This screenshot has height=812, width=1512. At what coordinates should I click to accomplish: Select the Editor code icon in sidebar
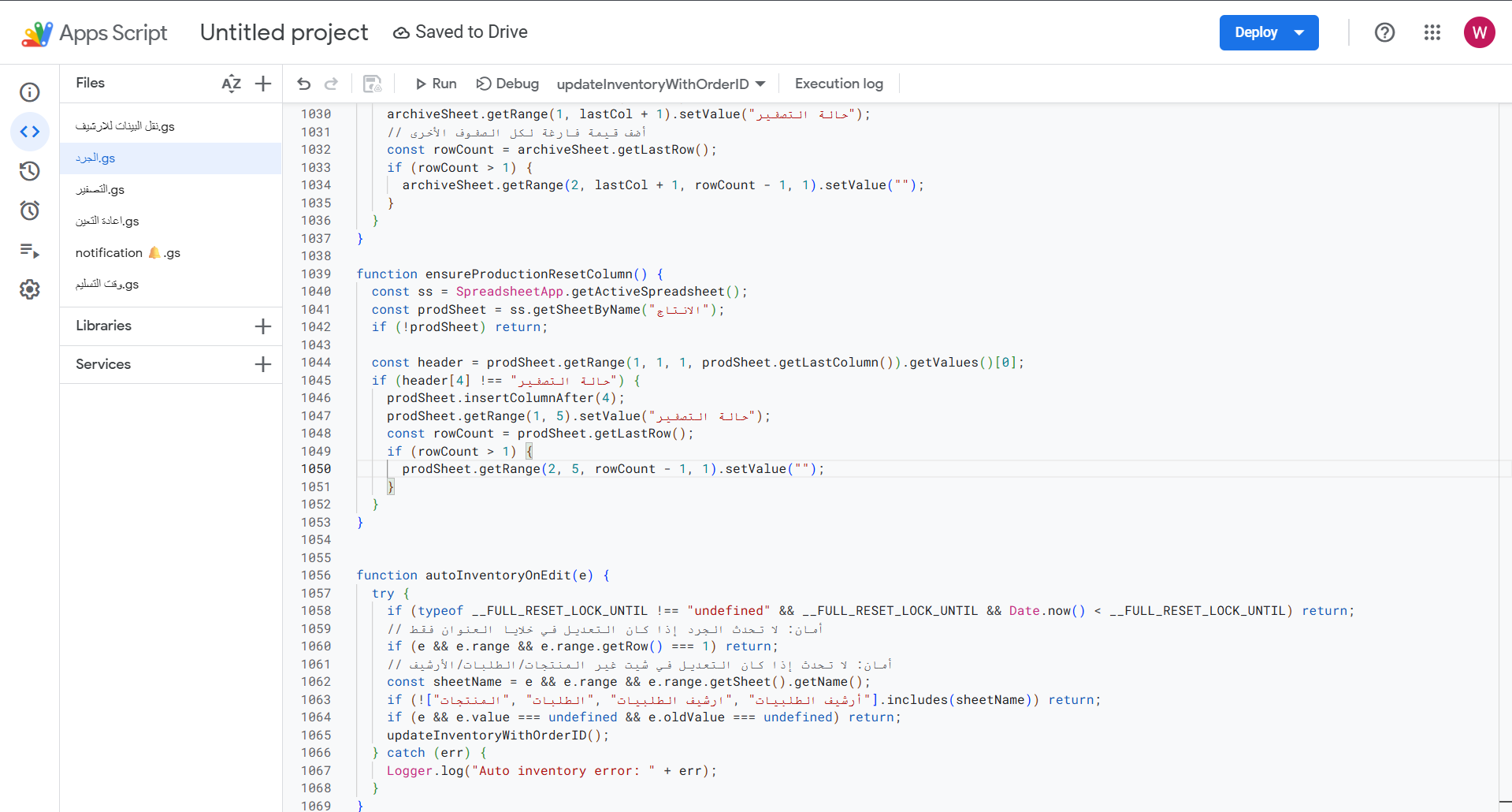(x=30, y=132)
